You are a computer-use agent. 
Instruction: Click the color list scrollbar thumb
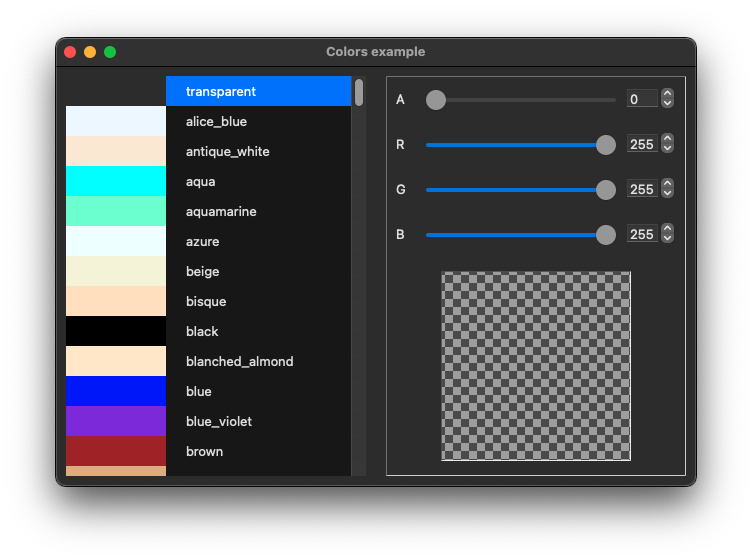point(359,93)
